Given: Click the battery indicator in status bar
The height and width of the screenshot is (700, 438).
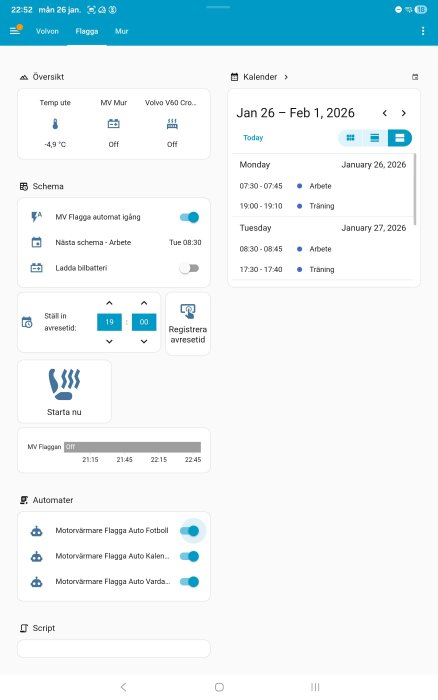Looking at the screenshot, I should [x=421, y=9].
